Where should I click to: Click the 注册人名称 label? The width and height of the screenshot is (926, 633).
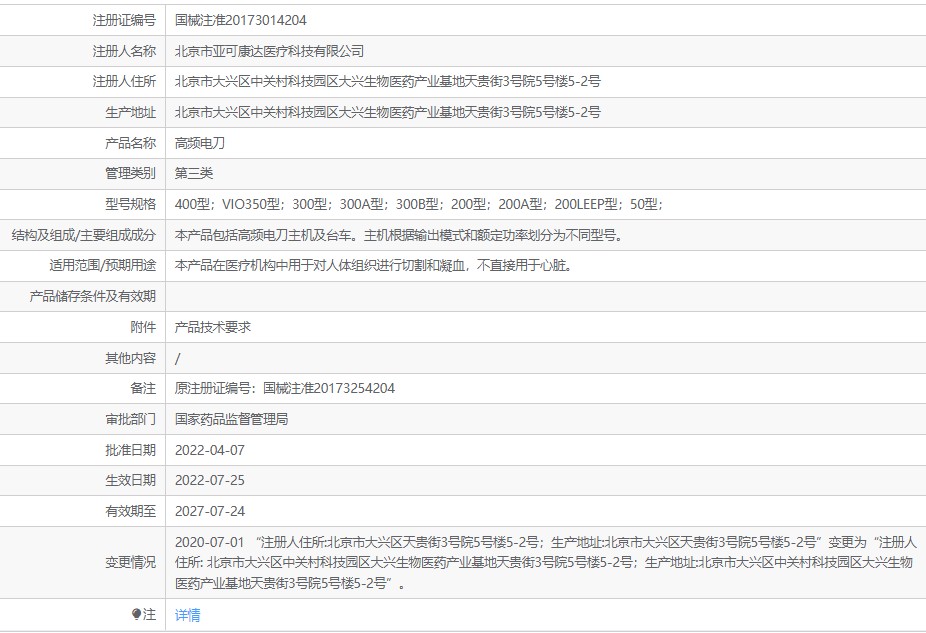pyautogui.click(x=124, y=51)
